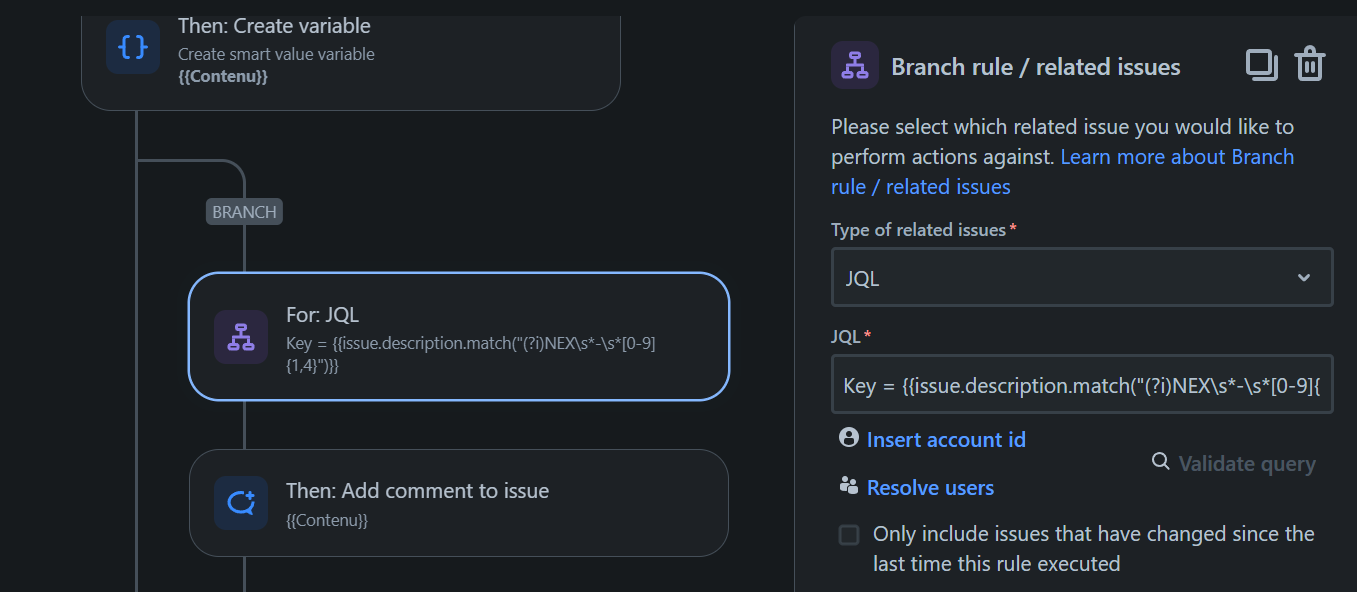1357x592 pixels.
Task: Click the Resolve users link
Action: pos(930,488)
